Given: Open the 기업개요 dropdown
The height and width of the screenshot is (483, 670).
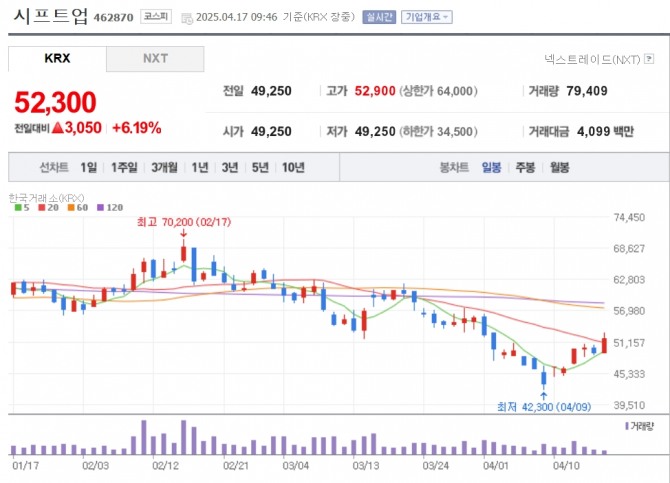Looking at the screenshot, I should click(x=426, y=17).
